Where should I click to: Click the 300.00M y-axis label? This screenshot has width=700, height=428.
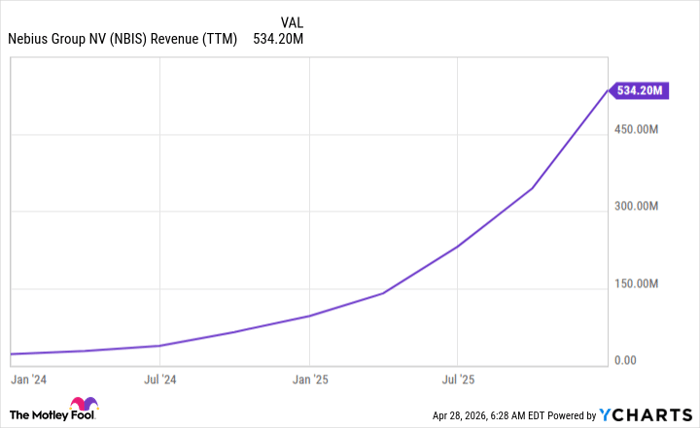pyautogui.click(x=636, y=206)
